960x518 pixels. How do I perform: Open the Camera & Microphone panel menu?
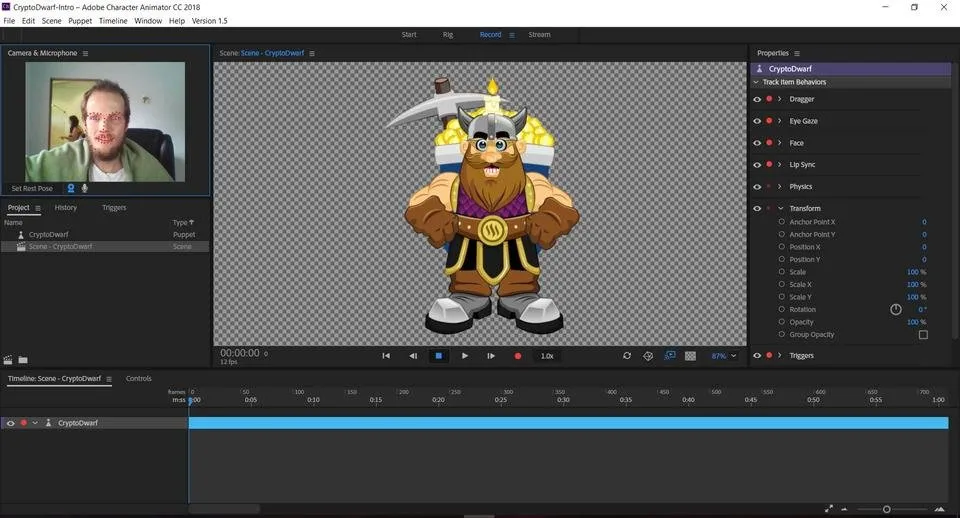click(85, 54)
